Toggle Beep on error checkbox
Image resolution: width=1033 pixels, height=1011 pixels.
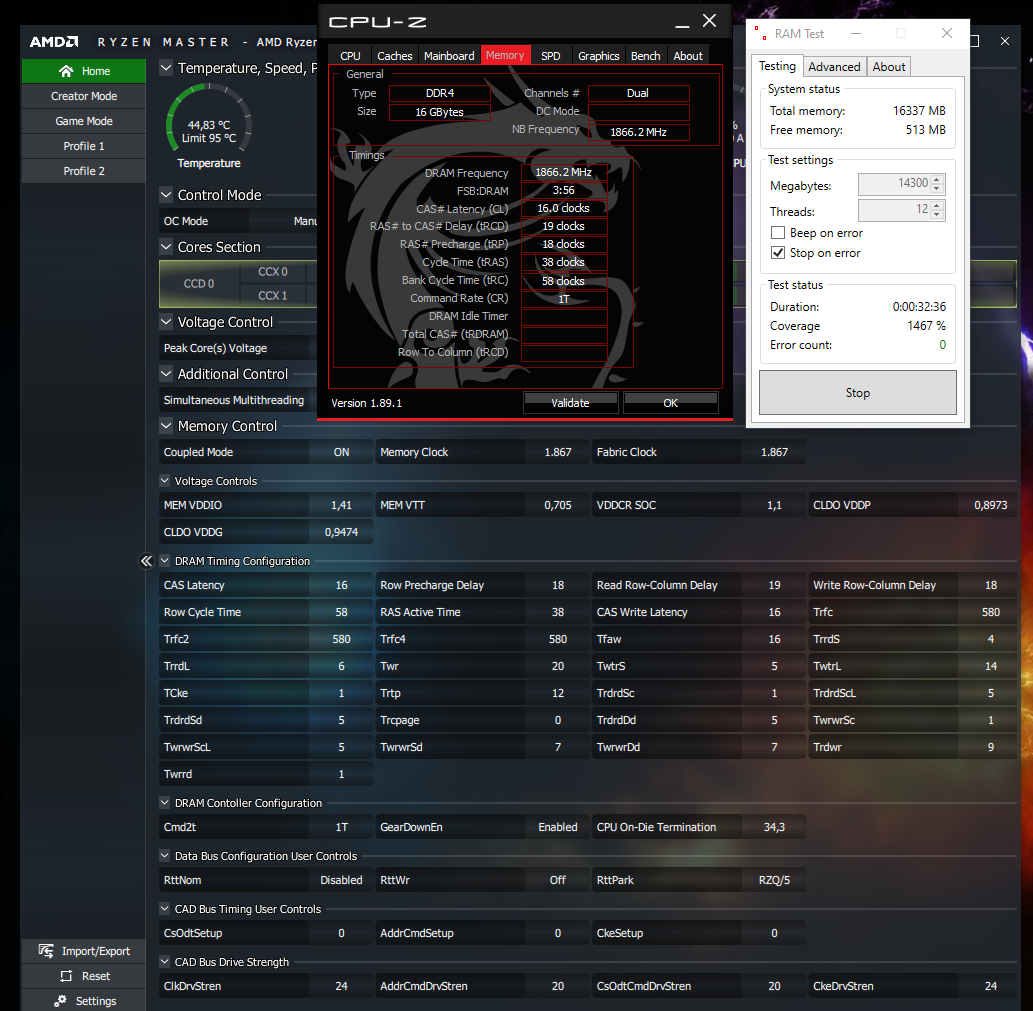(778, 232)
